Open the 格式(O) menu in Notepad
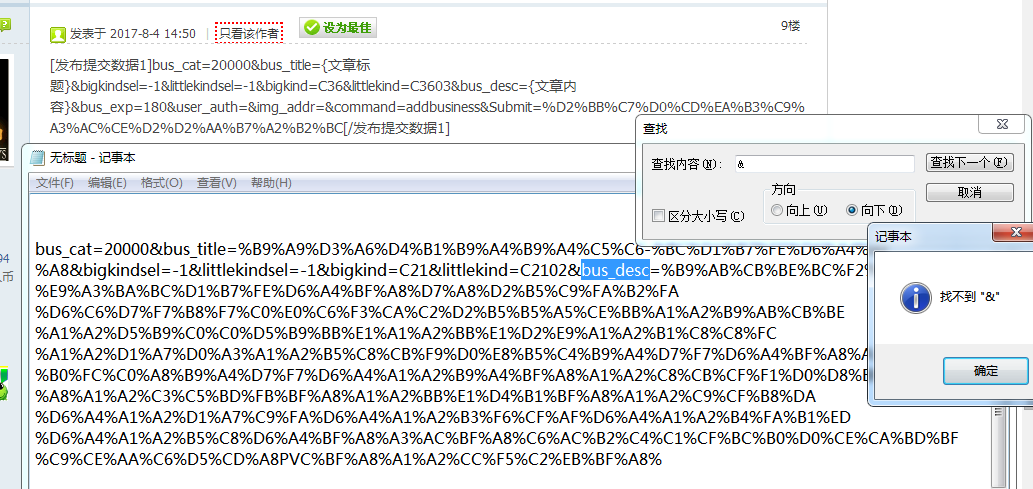This screenshot has width=1033, height=489. point(161,183)
